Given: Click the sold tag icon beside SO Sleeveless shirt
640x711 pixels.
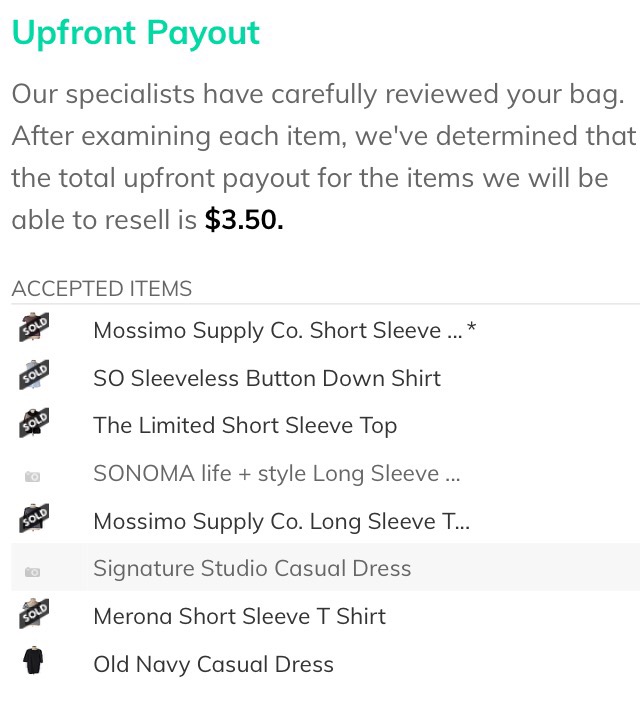Looking at the screenshot, I should click(x=34, y=377).
